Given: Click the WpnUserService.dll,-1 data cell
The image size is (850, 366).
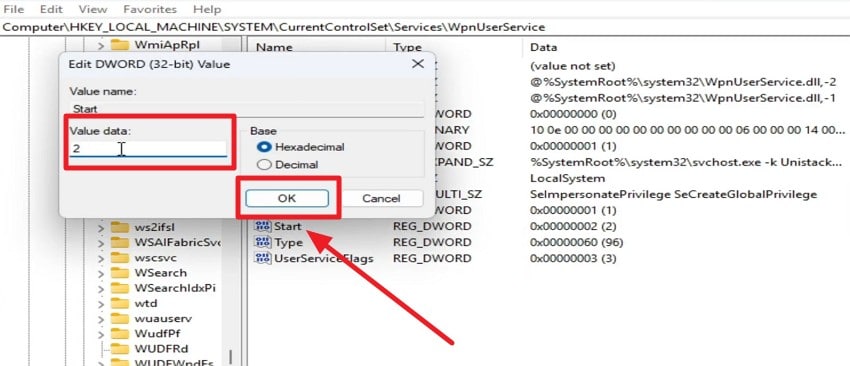Looking at the screenshot, I should click(x=682, y=98).
